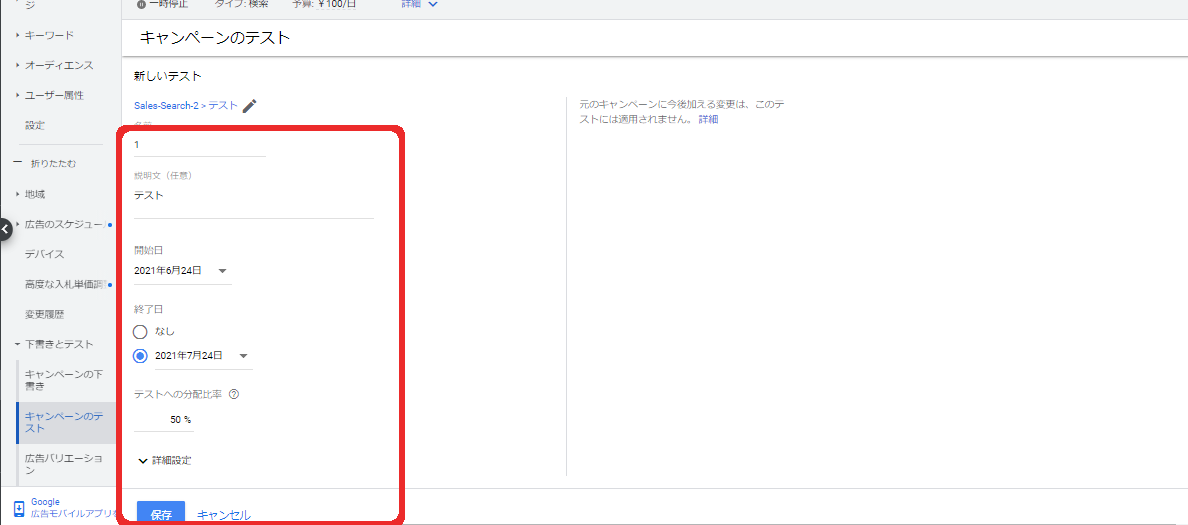Open キャンペーンの下書き in the sidebar
The height and width of the screenshot is (525, 1188).
[63, 379]
